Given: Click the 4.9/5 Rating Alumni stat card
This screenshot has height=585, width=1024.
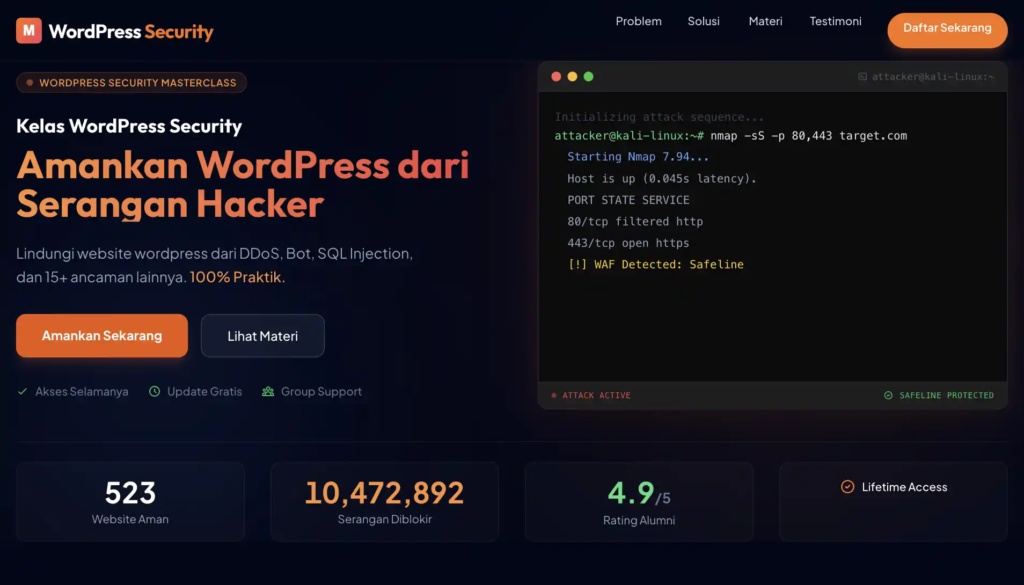Looking at the screenshot, I should pos(639,501).
